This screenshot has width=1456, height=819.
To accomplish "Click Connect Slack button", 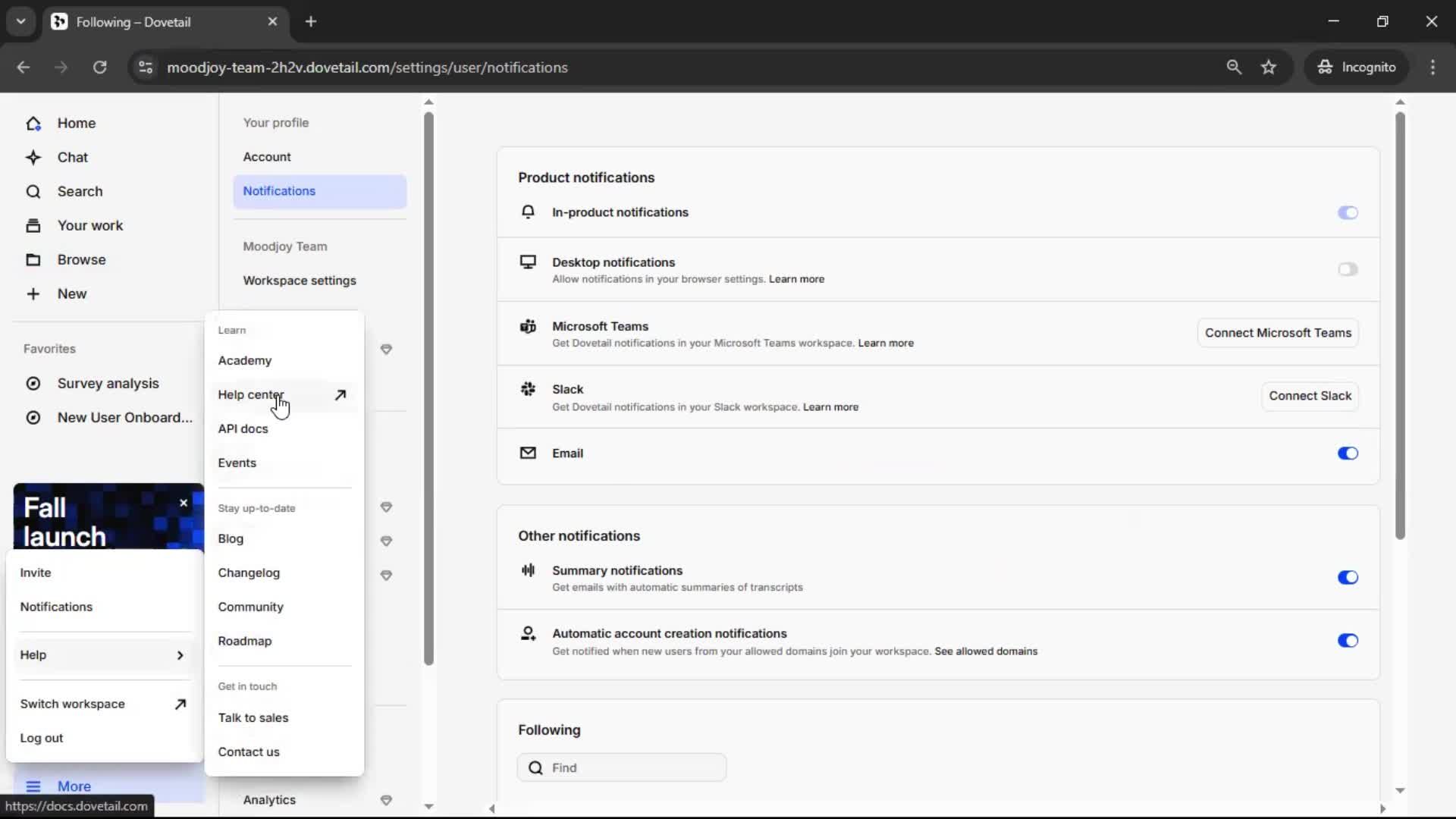I will pos(1310,396).
